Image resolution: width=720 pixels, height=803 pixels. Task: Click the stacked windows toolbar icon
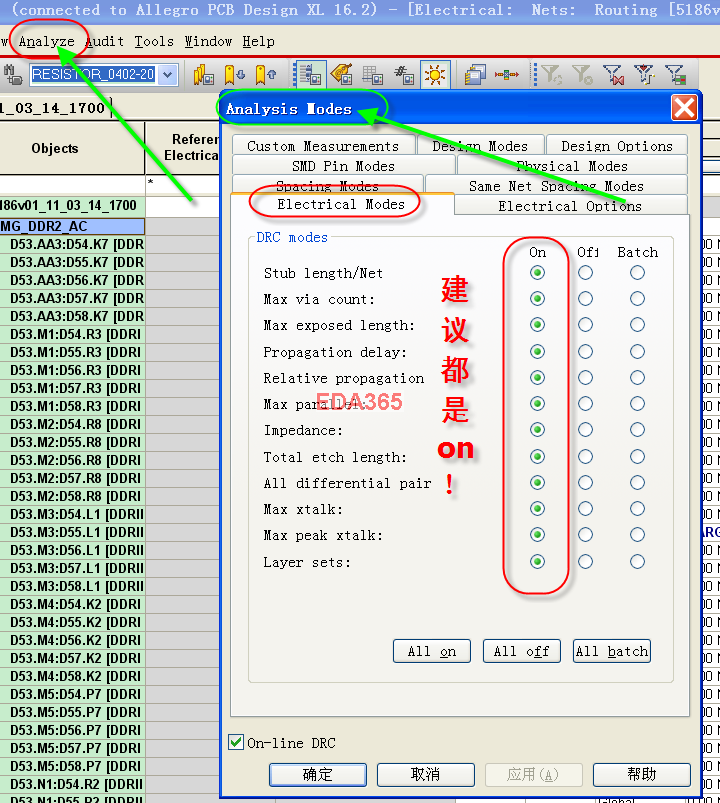[475, 75]
